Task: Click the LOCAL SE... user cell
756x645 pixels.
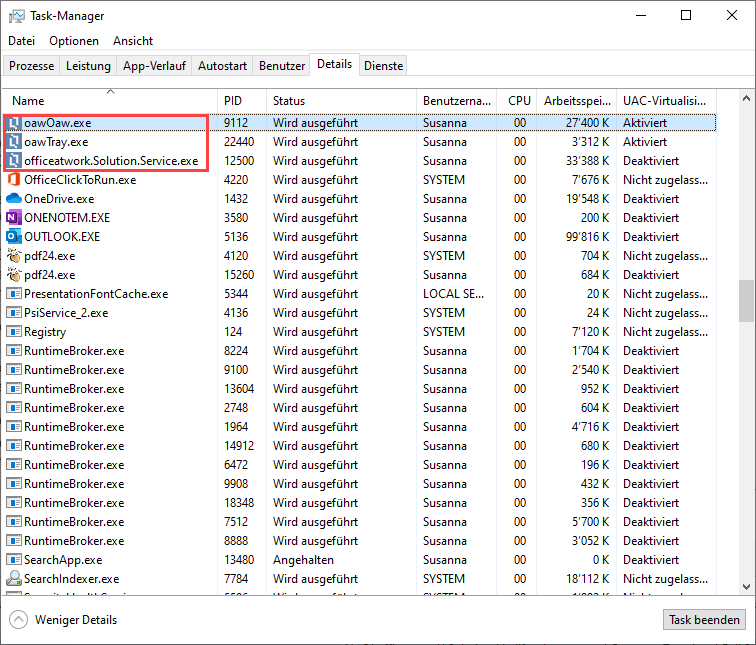Action: coord(453,294)
